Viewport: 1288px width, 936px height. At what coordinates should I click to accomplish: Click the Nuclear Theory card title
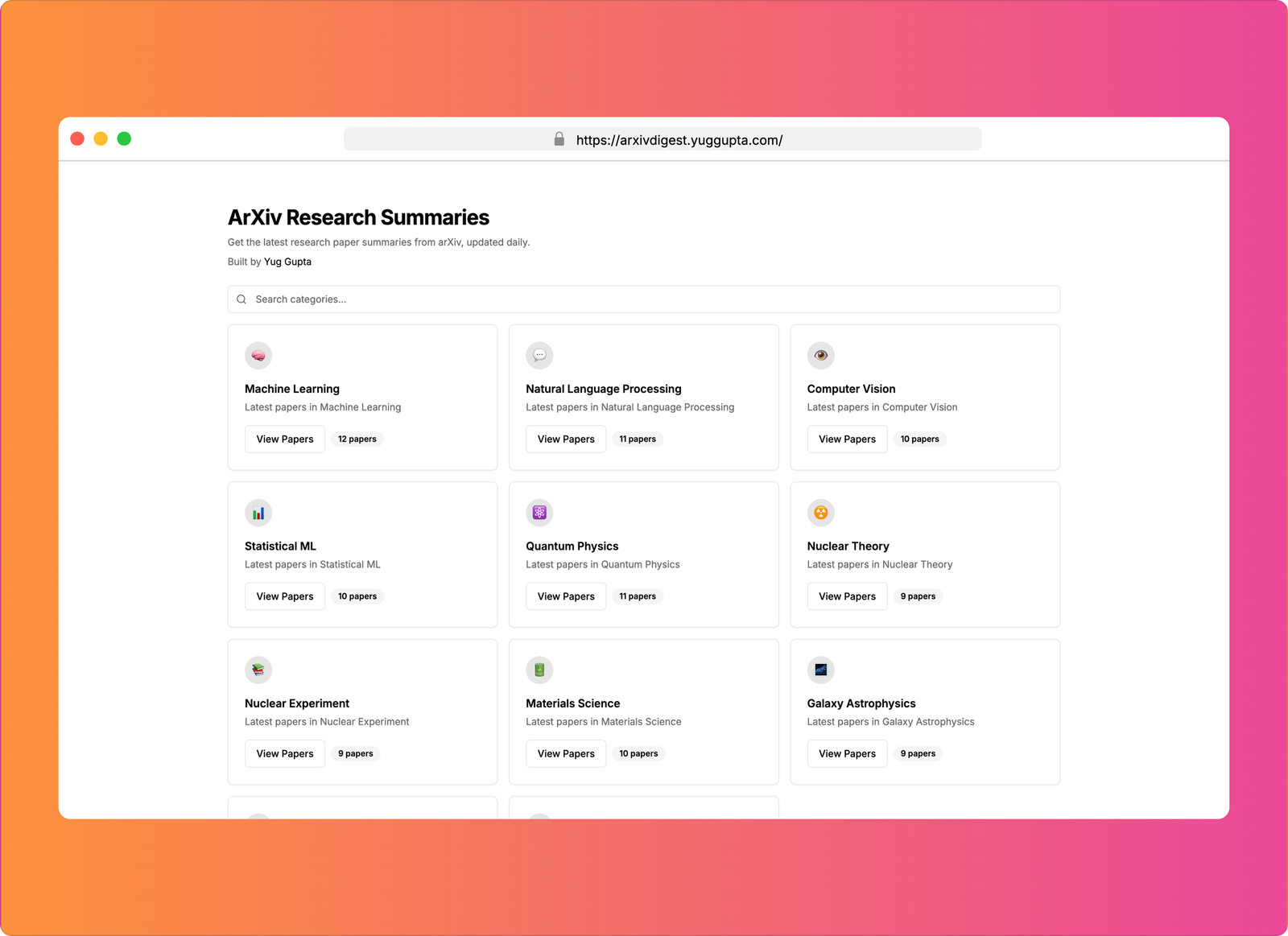point(848,546)
